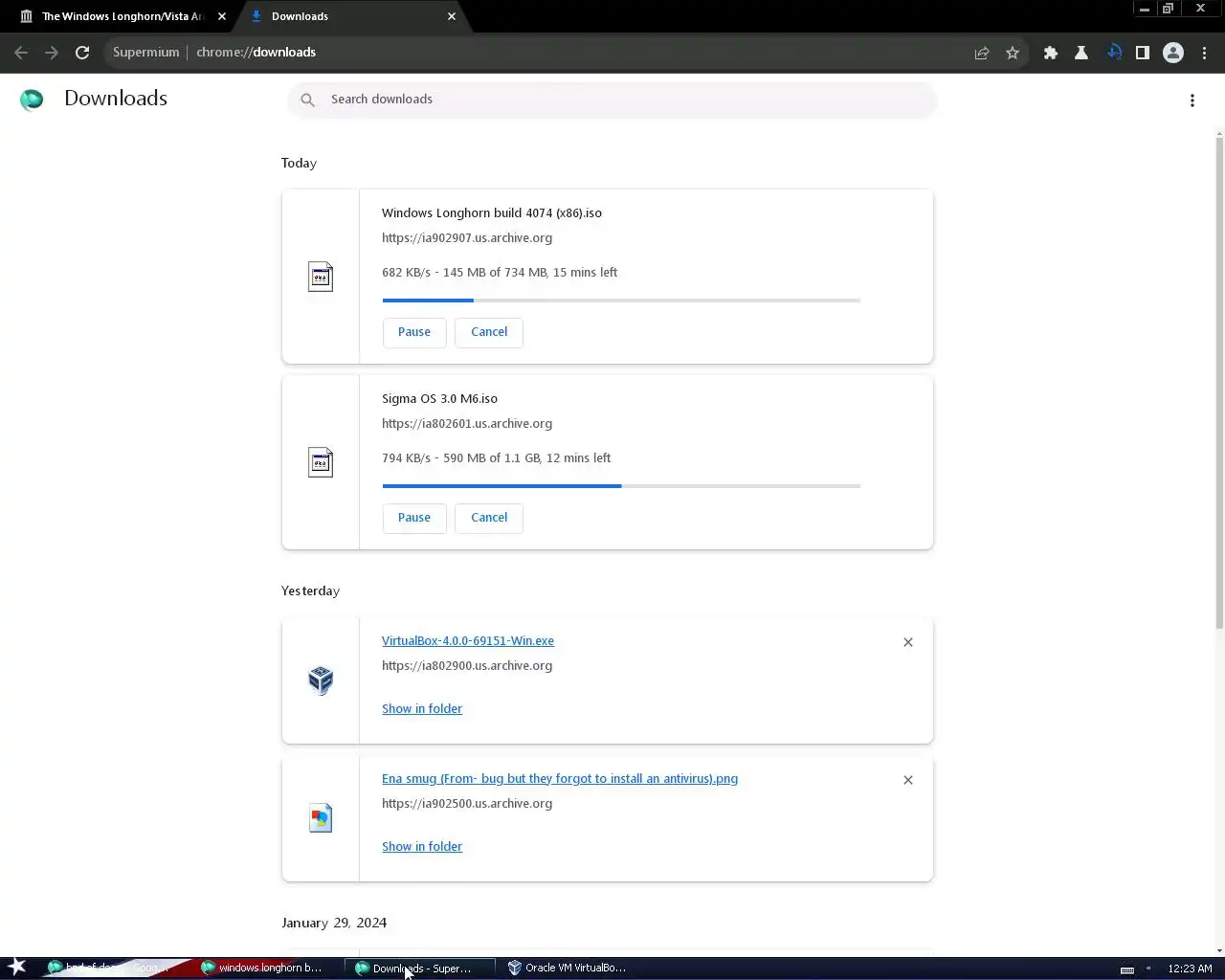Click the Windows Longhorn download progress bar

[x=621, y=301]
